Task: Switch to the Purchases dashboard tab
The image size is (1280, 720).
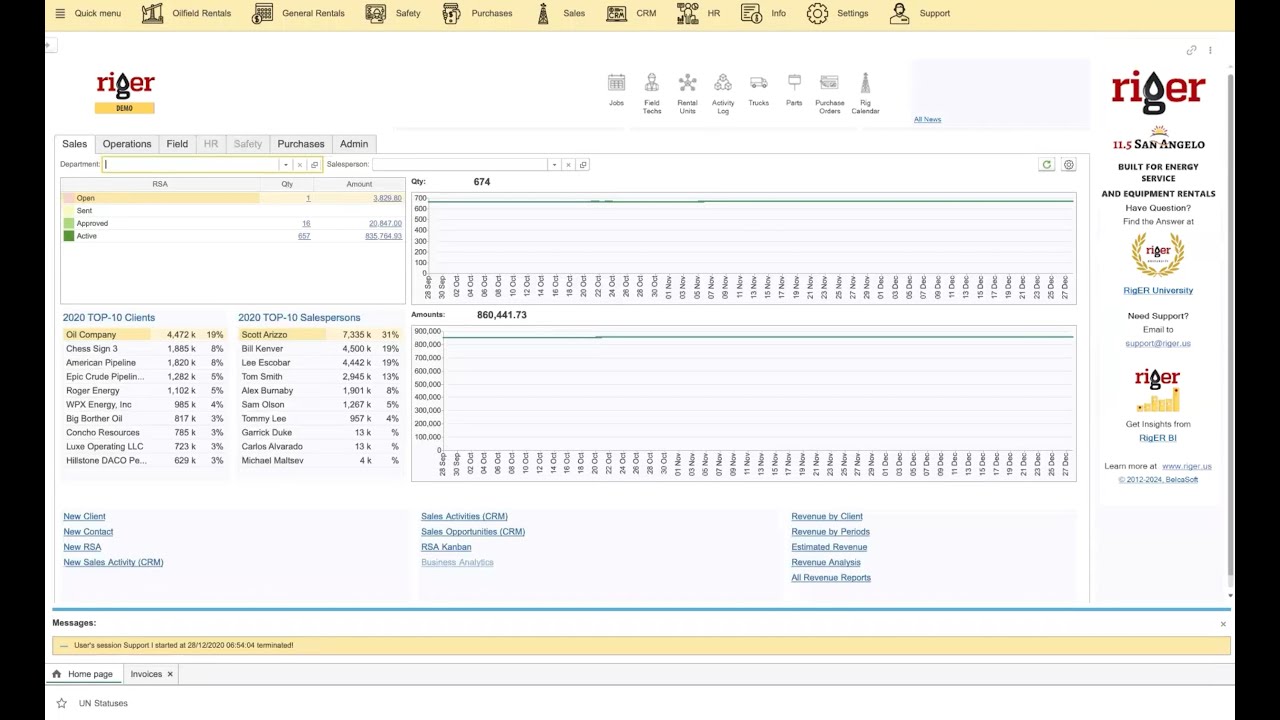Action: click(x=301, y=144)
